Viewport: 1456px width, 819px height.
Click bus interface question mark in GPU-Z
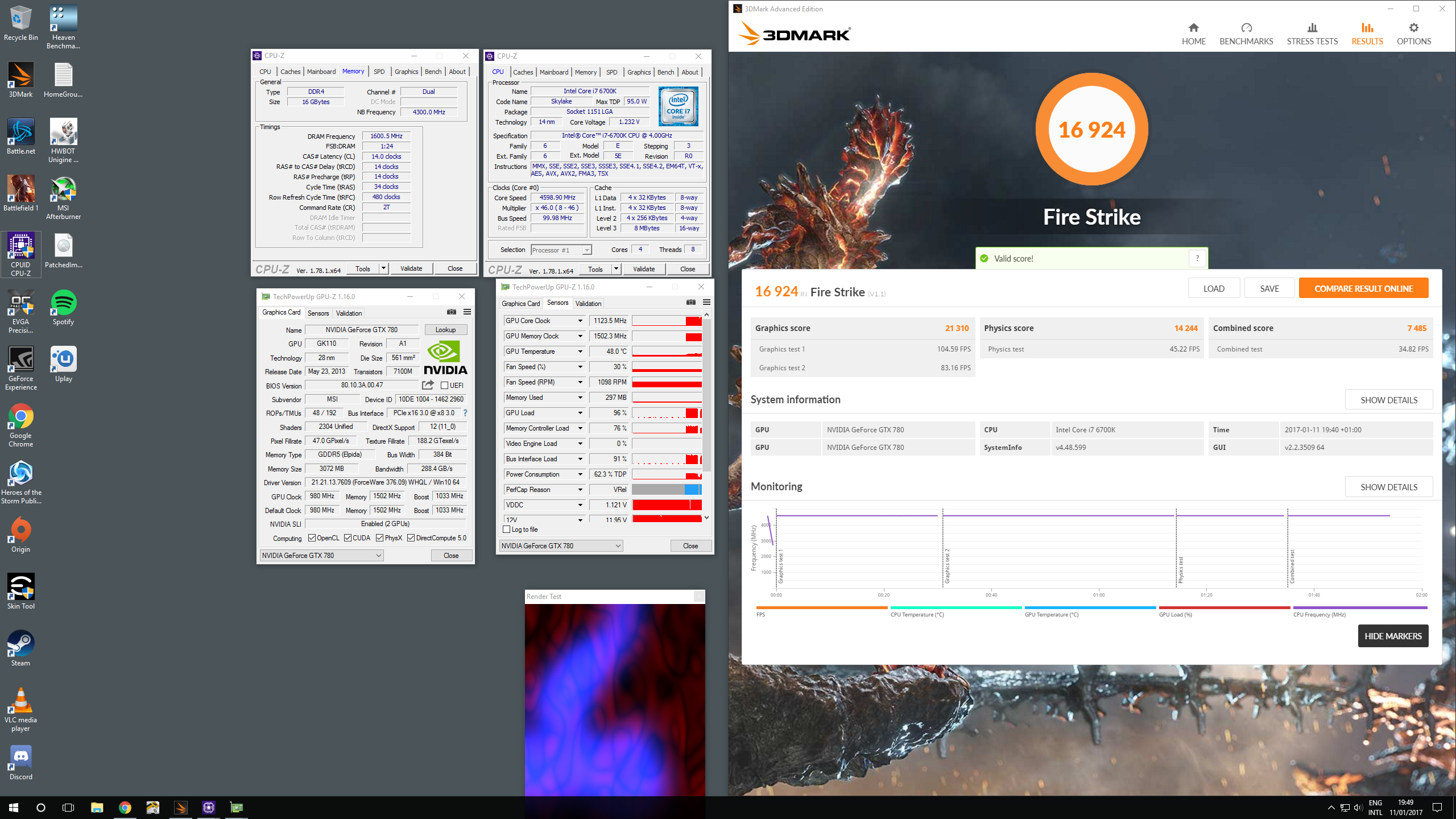click(465, 413)
